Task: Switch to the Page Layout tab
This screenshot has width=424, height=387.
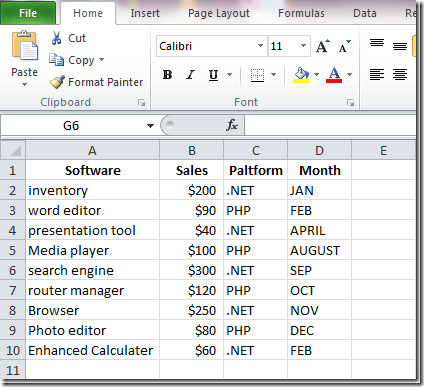Action: 219,13
